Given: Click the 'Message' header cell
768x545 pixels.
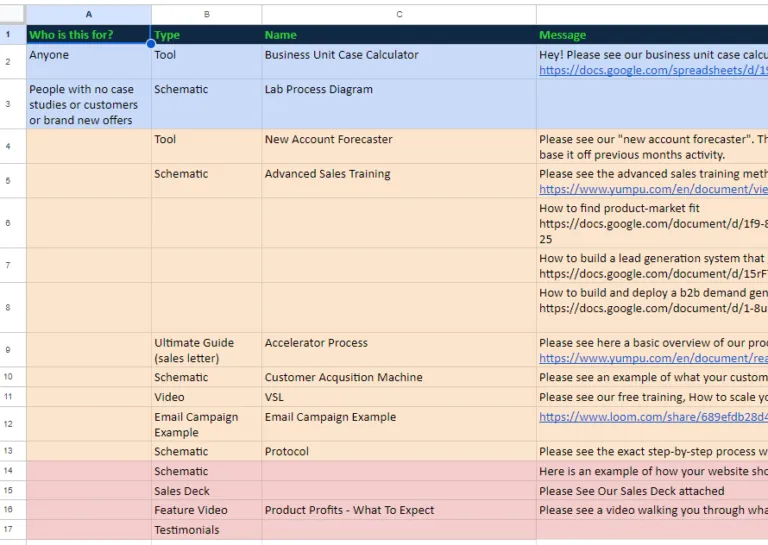Looking at the screenshot, I should (652, 34).
